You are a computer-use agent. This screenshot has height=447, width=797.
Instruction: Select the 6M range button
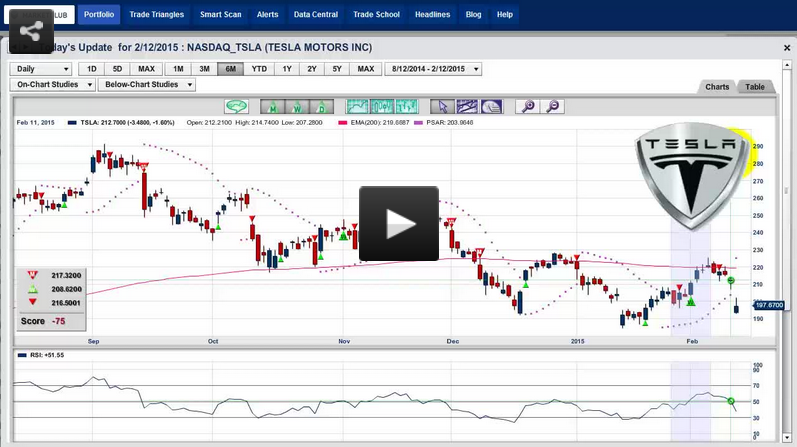[x=231, y=69]
